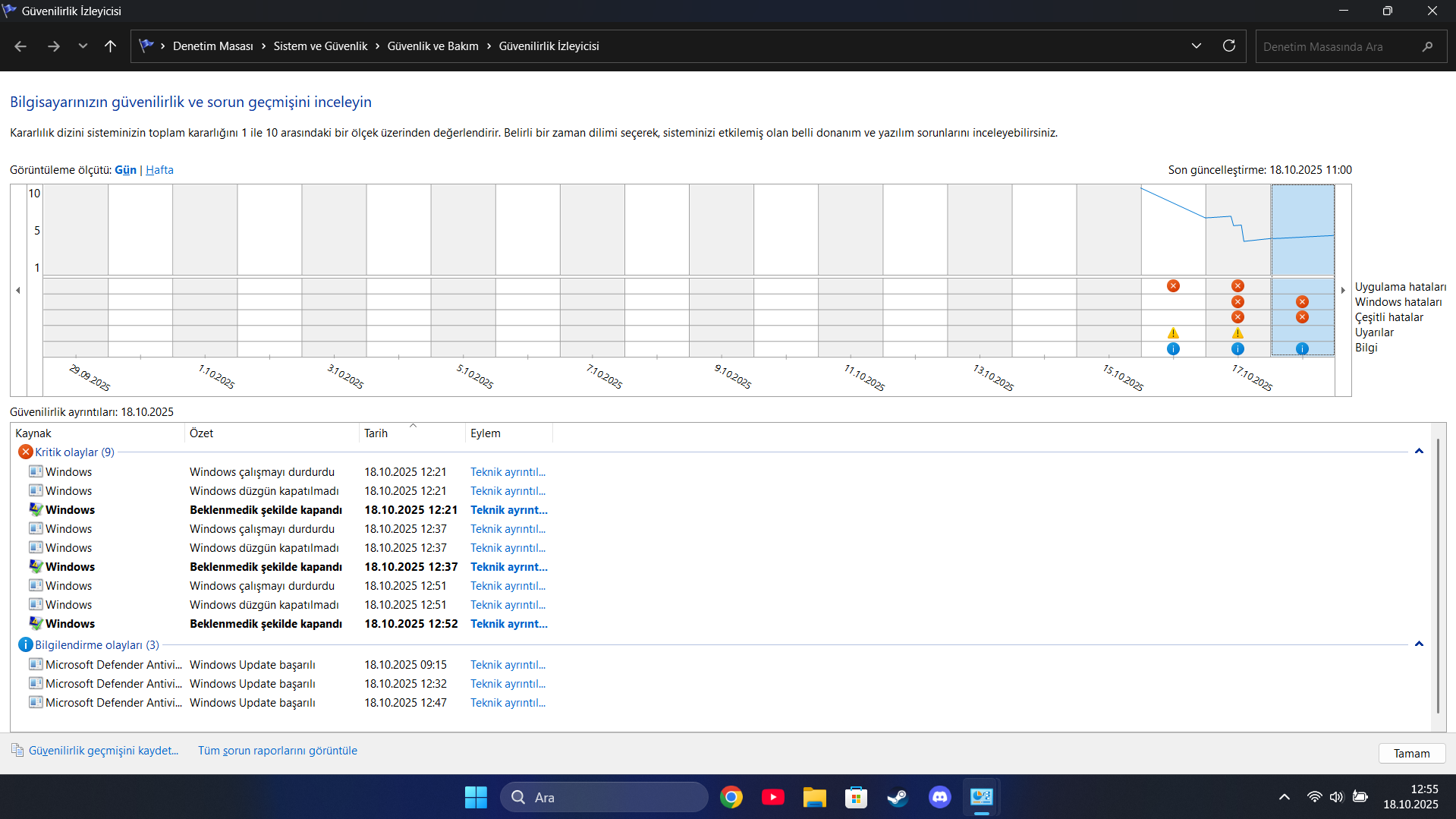1456x819 pixels.
Task: Select the 17.10.2025 column in the stability chart
Action: tap(1237, 269)
